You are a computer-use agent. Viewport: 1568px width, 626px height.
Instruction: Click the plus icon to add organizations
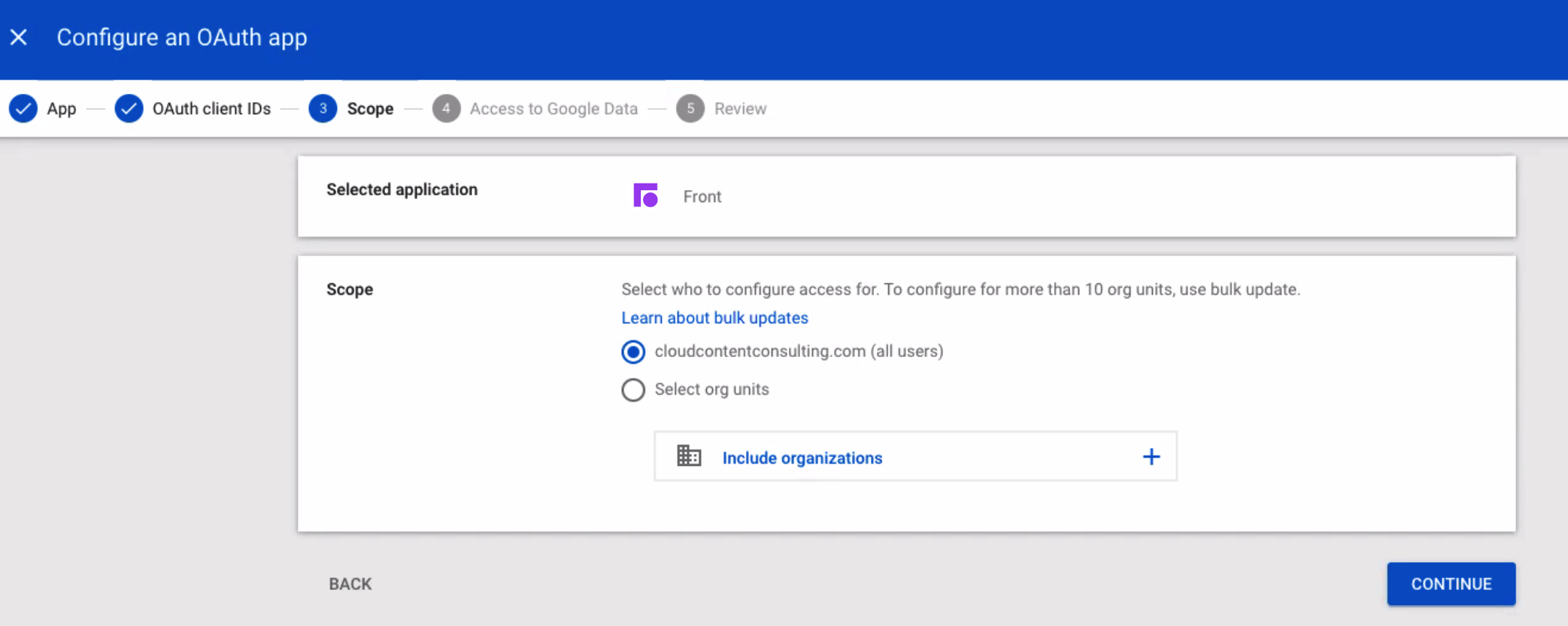[1151, 456]
